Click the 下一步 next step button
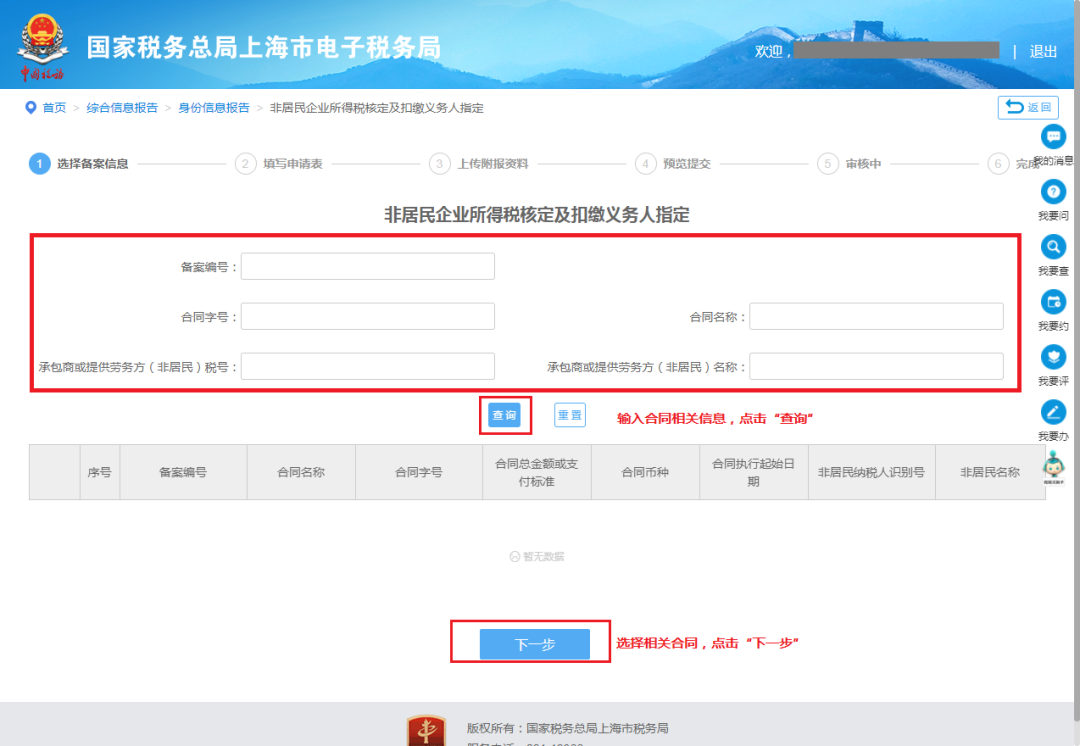This screenshot has height=746, width=1080. (534, 644)
